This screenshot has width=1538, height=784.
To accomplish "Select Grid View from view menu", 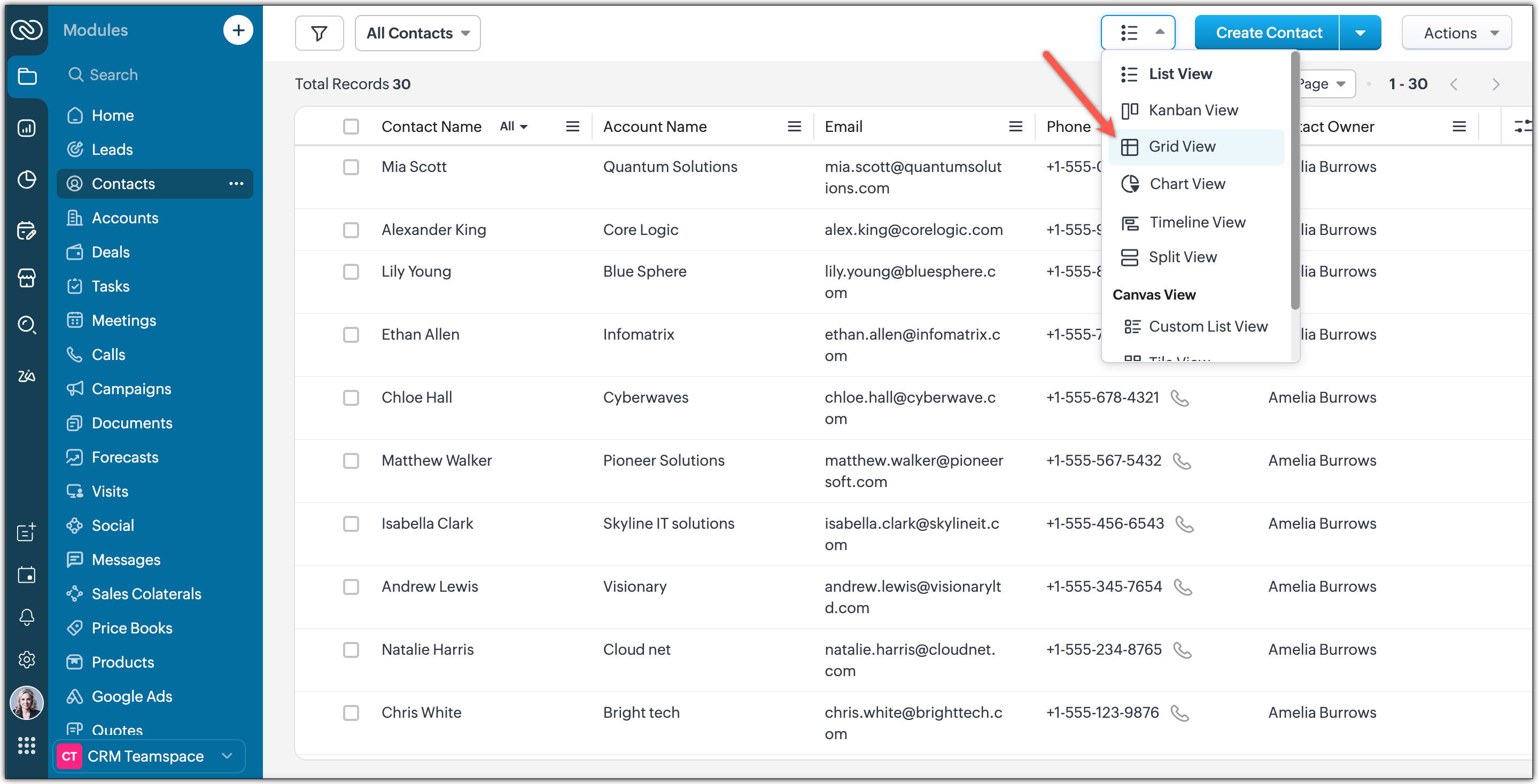I will tap(1182, 147).
